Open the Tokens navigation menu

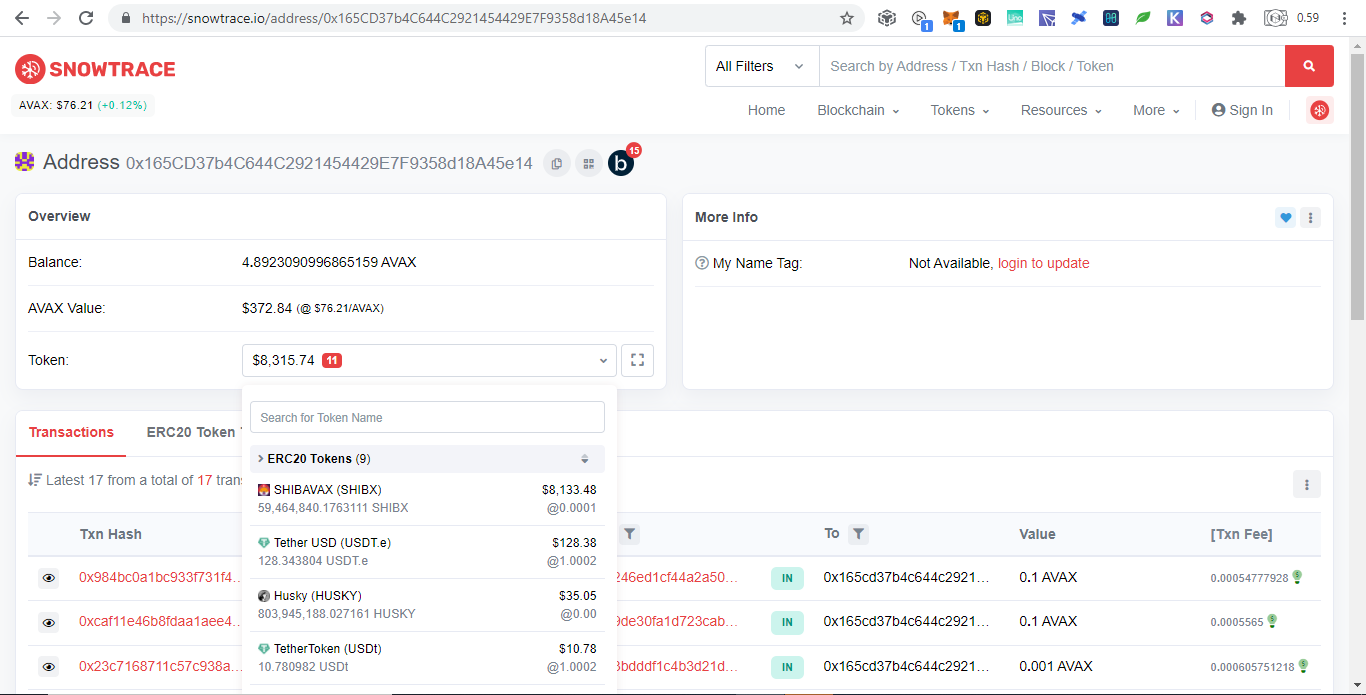(x=960, y=110)
